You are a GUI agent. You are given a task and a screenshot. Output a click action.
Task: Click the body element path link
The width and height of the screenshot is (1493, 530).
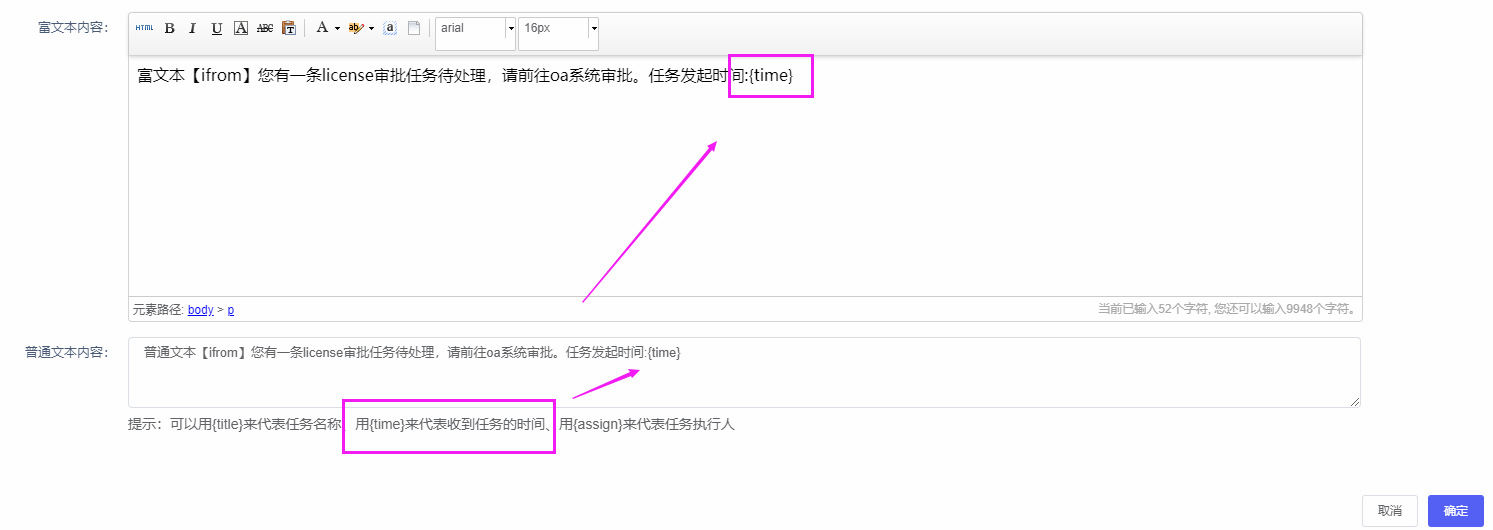pyautogui.click(x=200, y=310)
